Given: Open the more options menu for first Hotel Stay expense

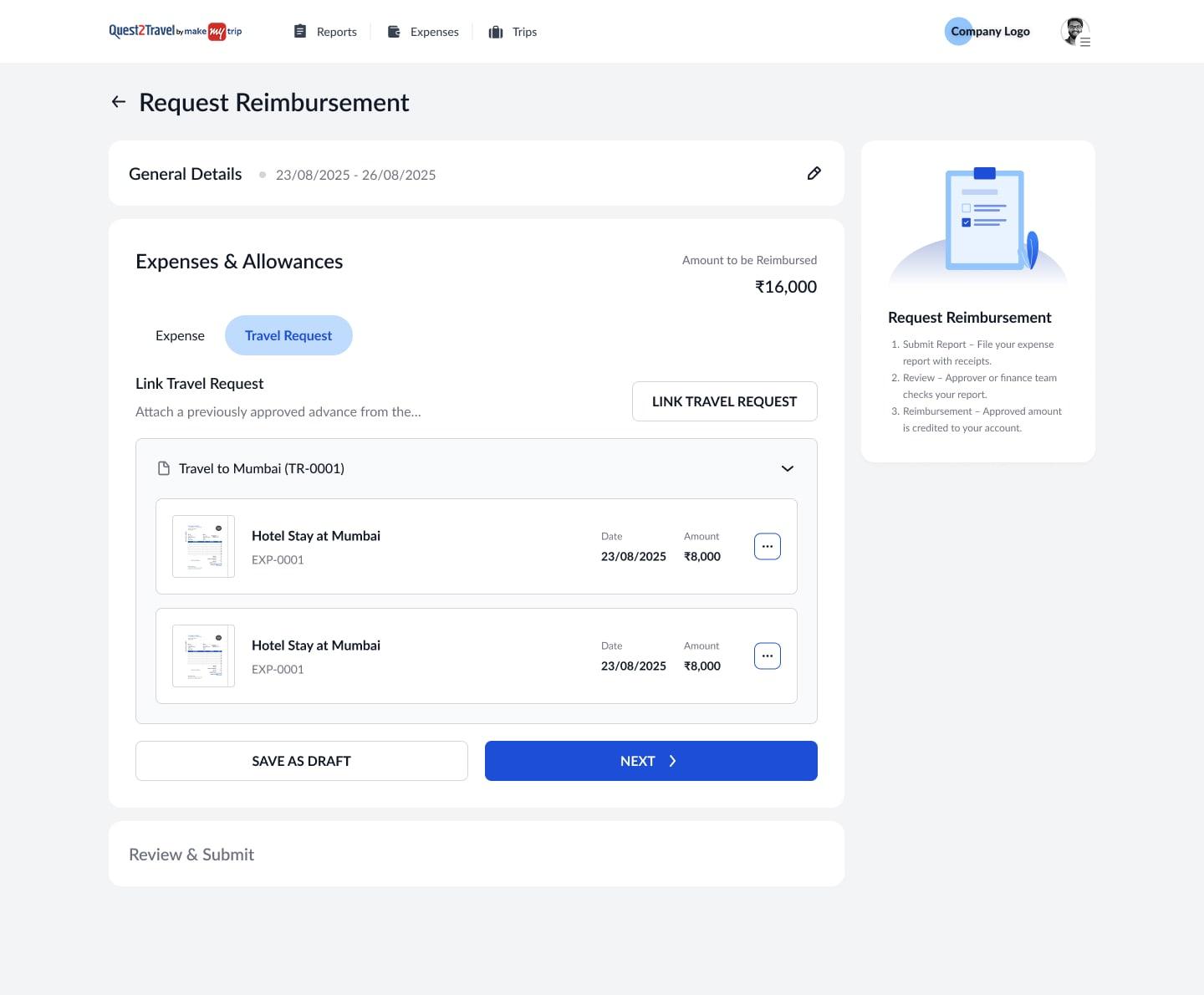Looking at the screenshot, I should (x=768, y=546).
